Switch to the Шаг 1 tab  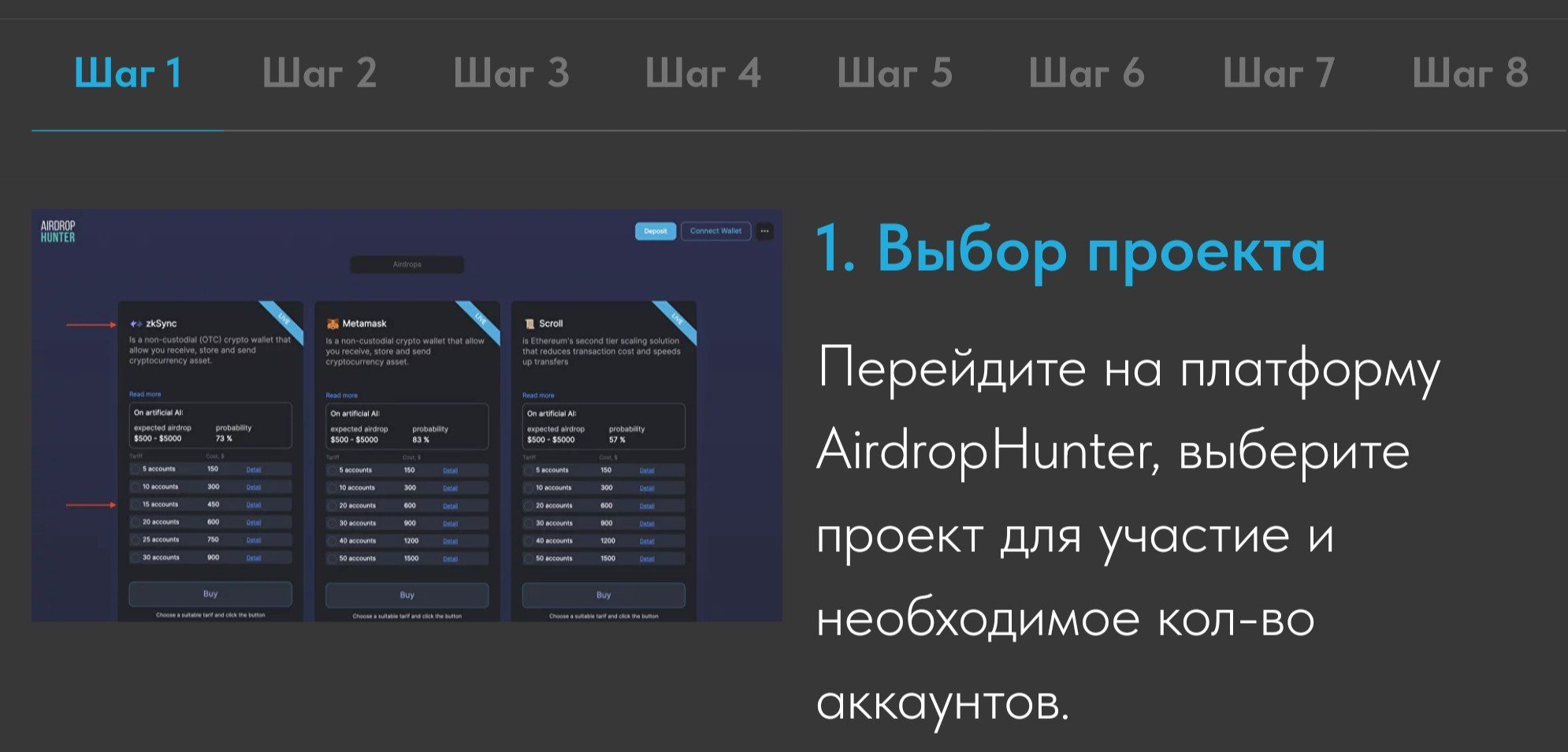coord(128,74)
